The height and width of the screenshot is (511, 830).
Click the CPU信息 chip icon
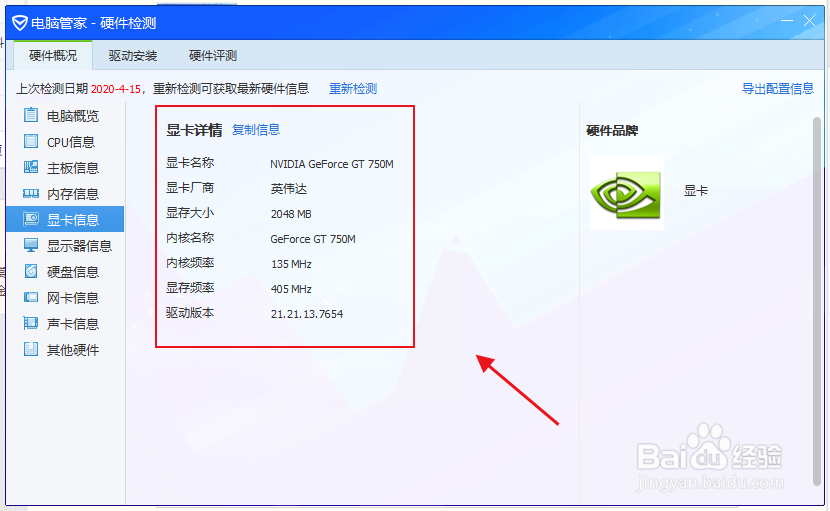pyautogui.click(x=31, y=141)
